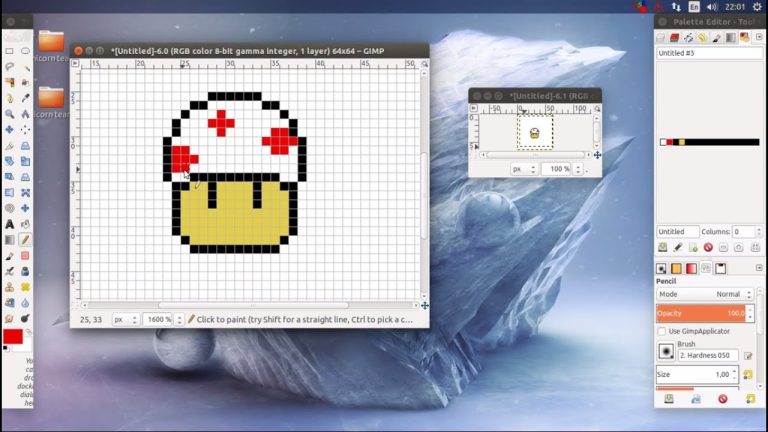
Task: Select the Scissors Select tool
Action: [x=25, y=82]
